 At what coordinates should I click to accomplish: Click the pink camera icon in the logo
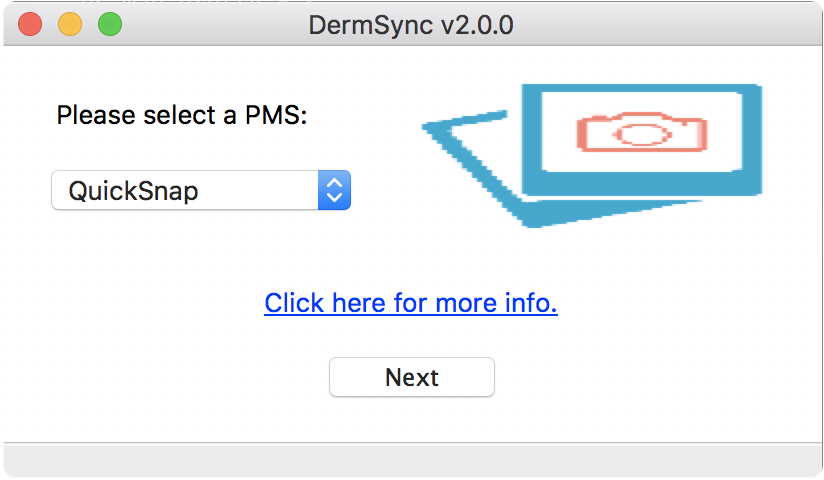642,132
